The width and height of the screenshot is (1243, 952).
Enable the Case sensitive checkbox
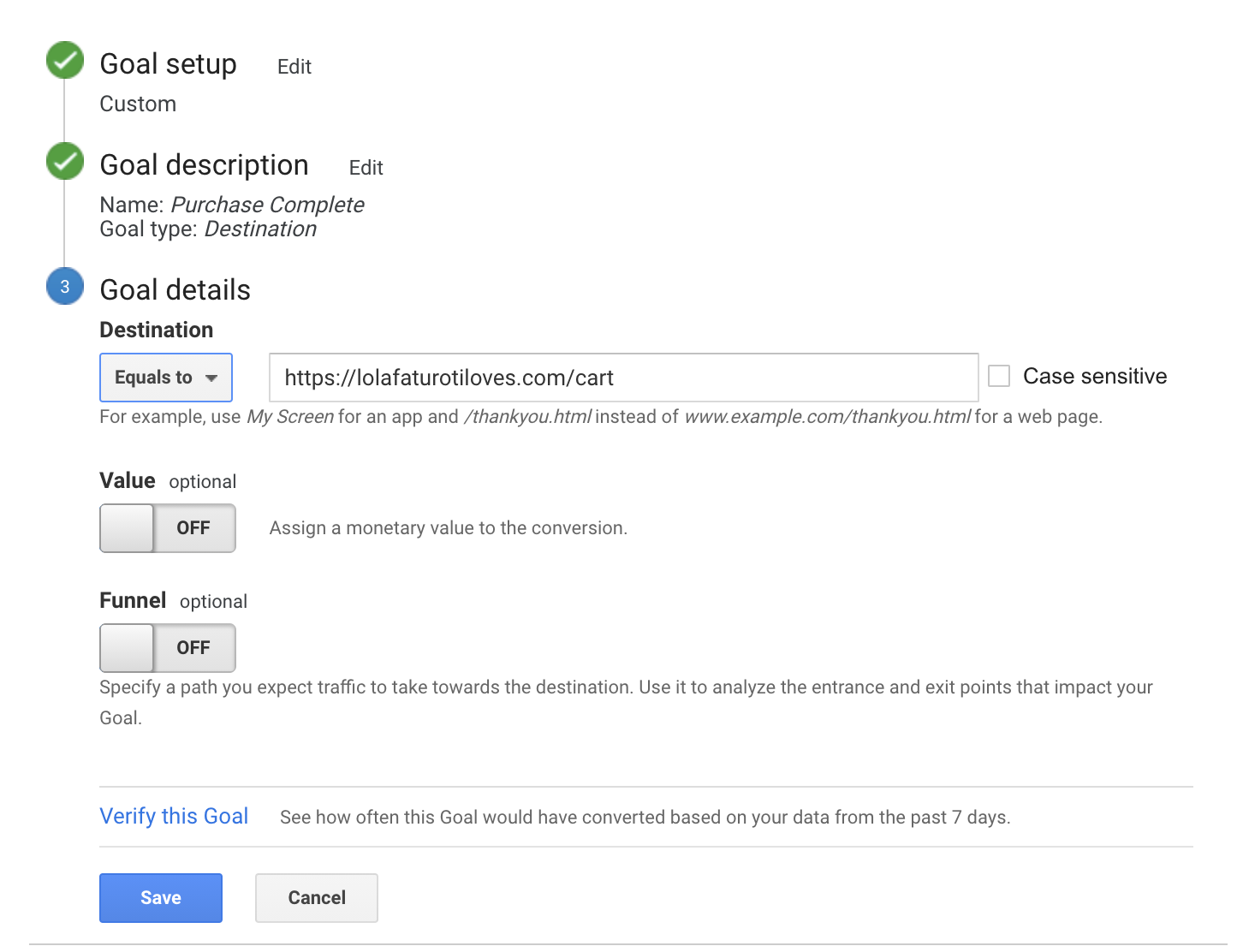pyautogui.click(x=999, y=376)
